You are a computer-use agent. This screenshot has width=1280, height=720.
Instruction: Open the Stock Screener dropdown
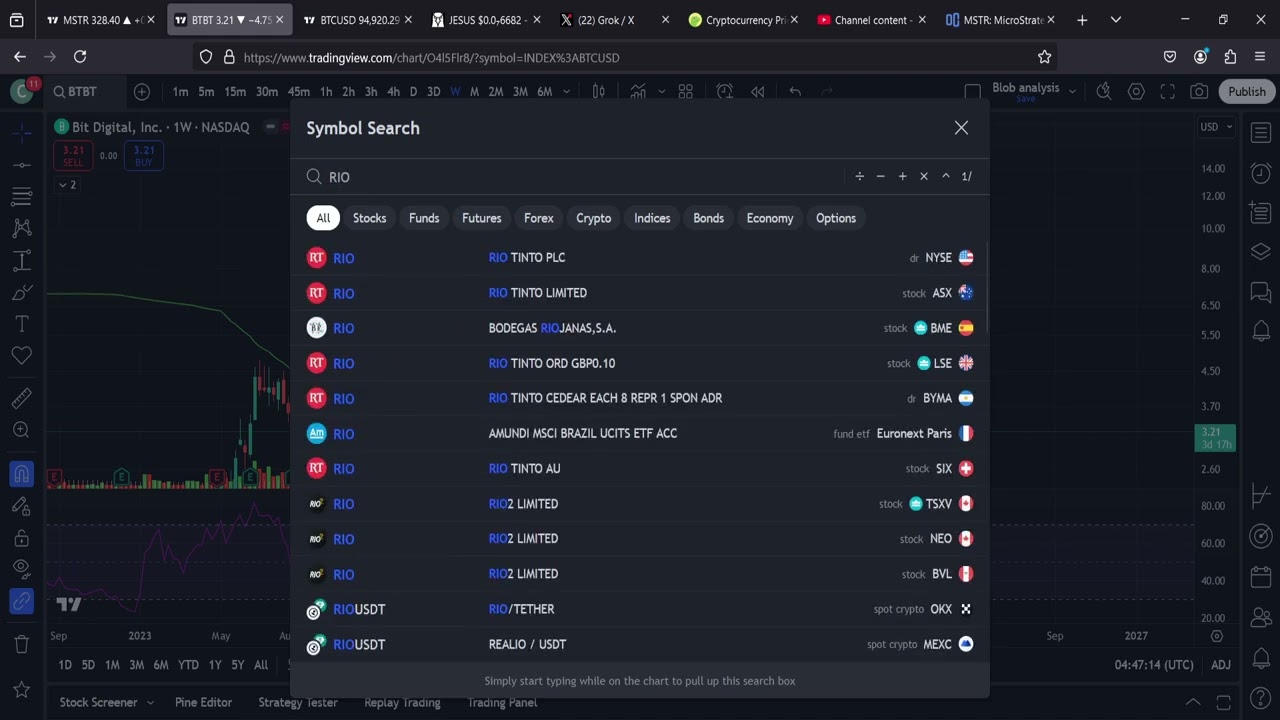tap(106, 702)
